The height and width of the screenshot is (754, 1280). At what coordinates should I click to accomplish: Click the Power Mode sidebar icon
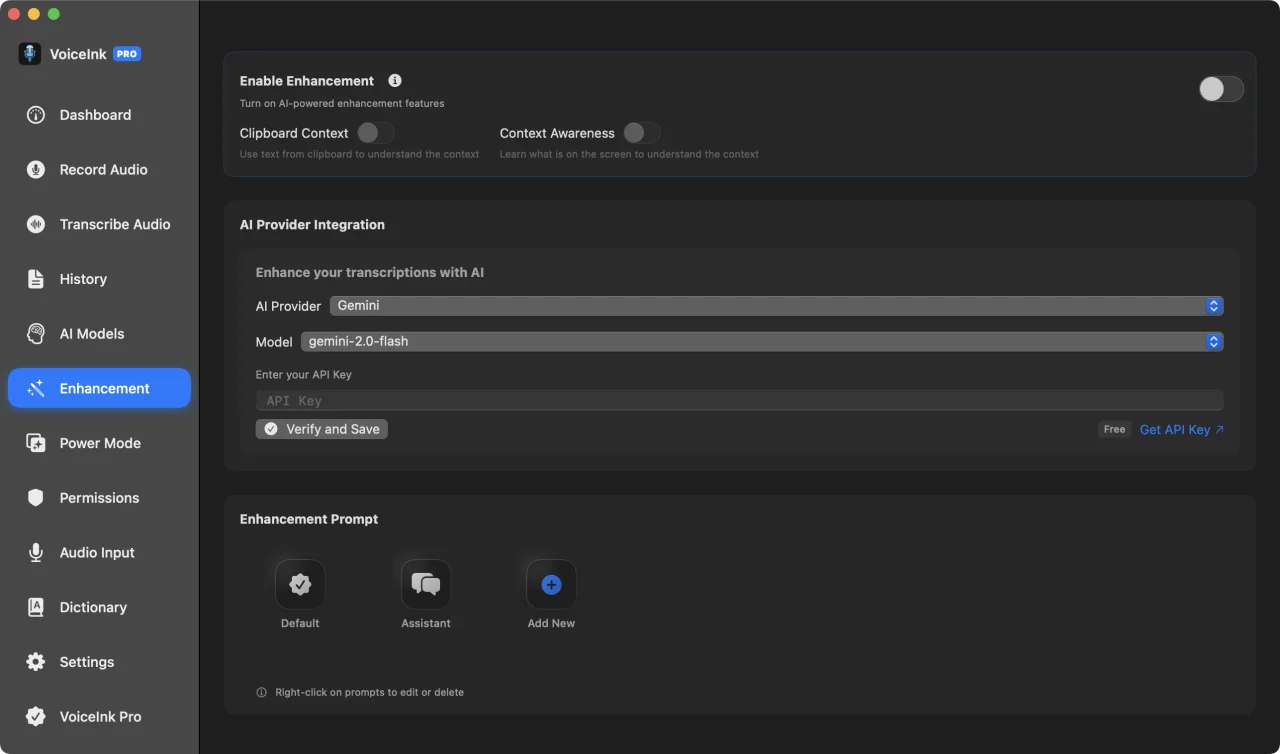point(36,443)
